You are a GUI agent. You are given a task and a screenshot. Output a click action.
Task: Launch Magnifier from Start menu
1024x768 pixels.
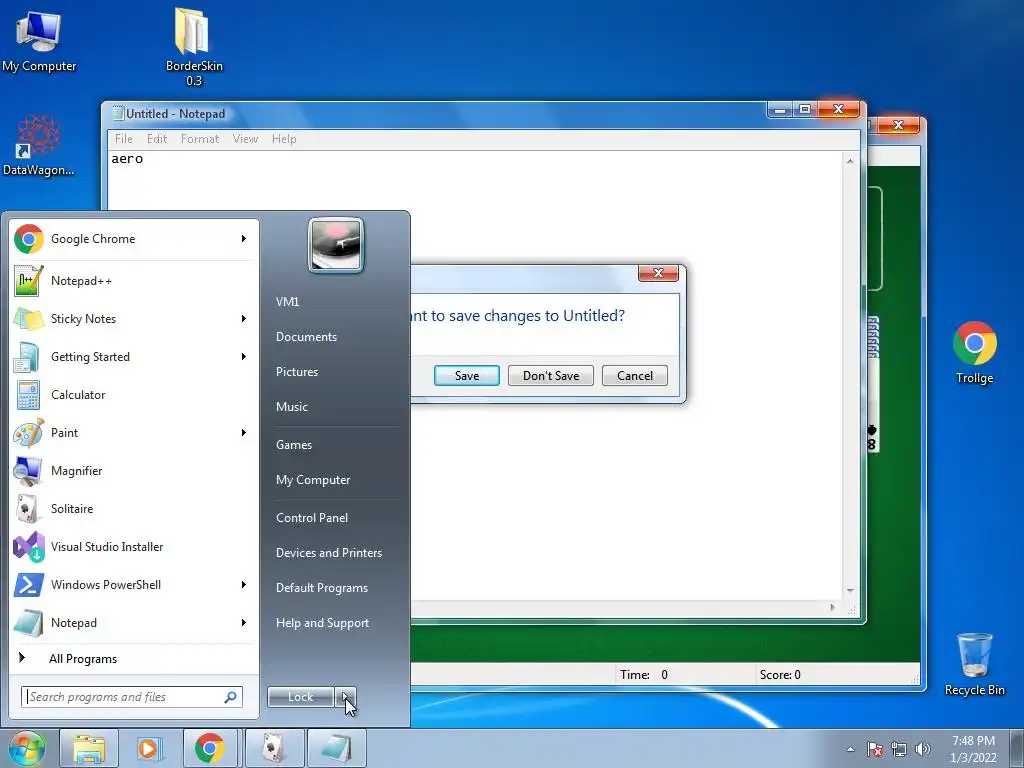point(133,471)
